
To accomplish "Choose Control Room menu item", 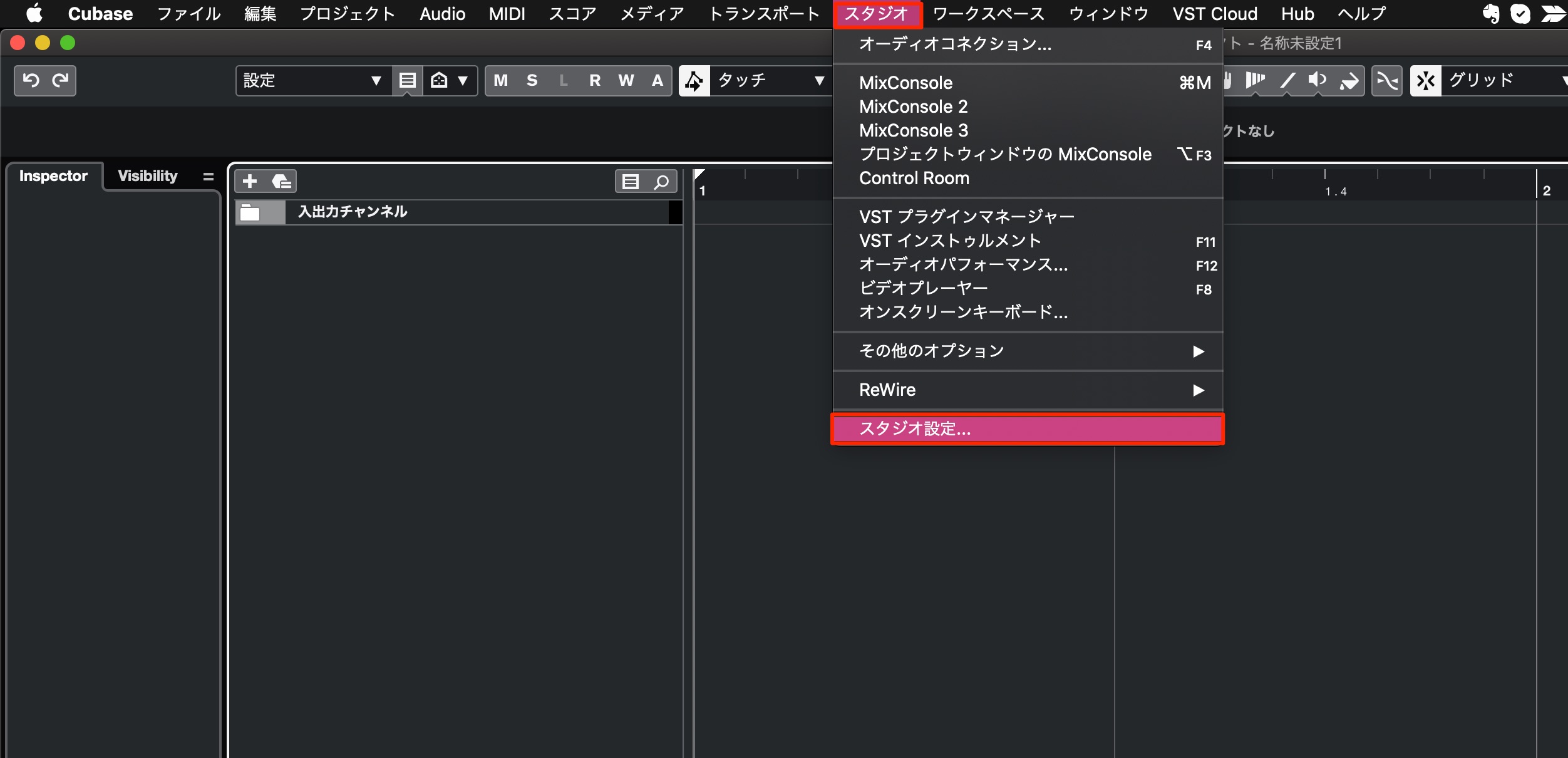I will coord(1028,178).
